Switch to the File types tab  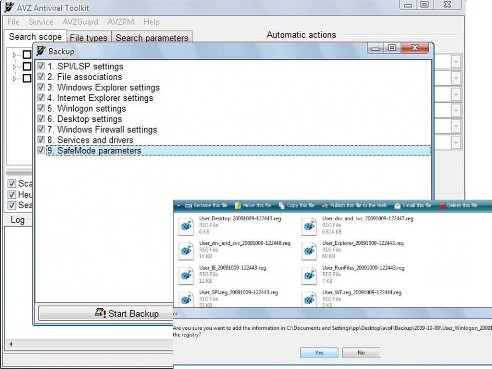89,38
